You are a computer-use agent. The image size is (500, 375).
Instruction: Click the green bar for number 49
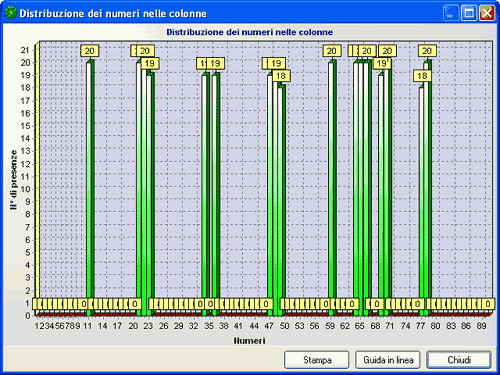pos(282,200)
